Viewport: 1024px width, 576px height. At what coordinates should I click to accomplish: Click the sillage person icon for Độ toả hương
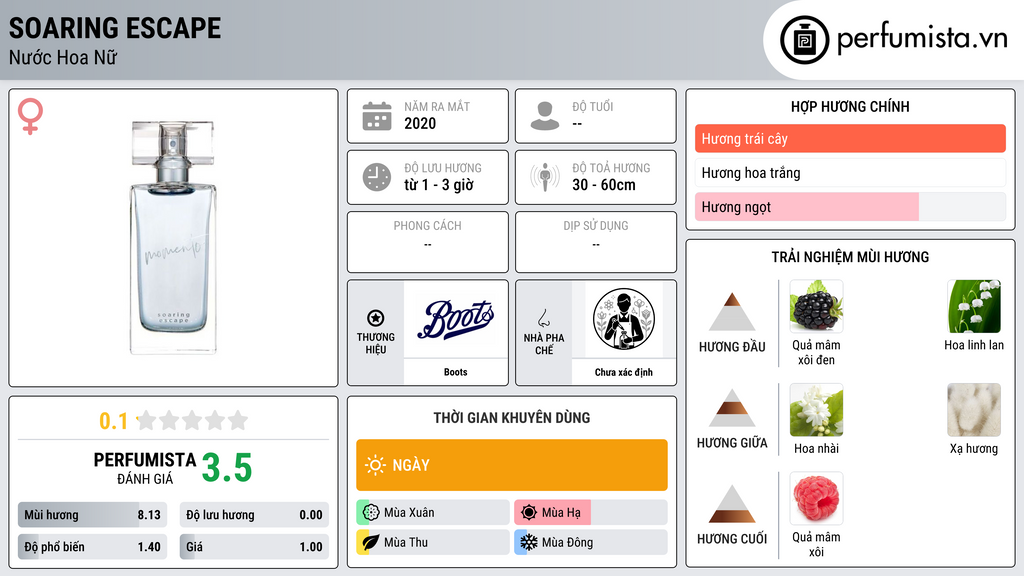(545, 177)
